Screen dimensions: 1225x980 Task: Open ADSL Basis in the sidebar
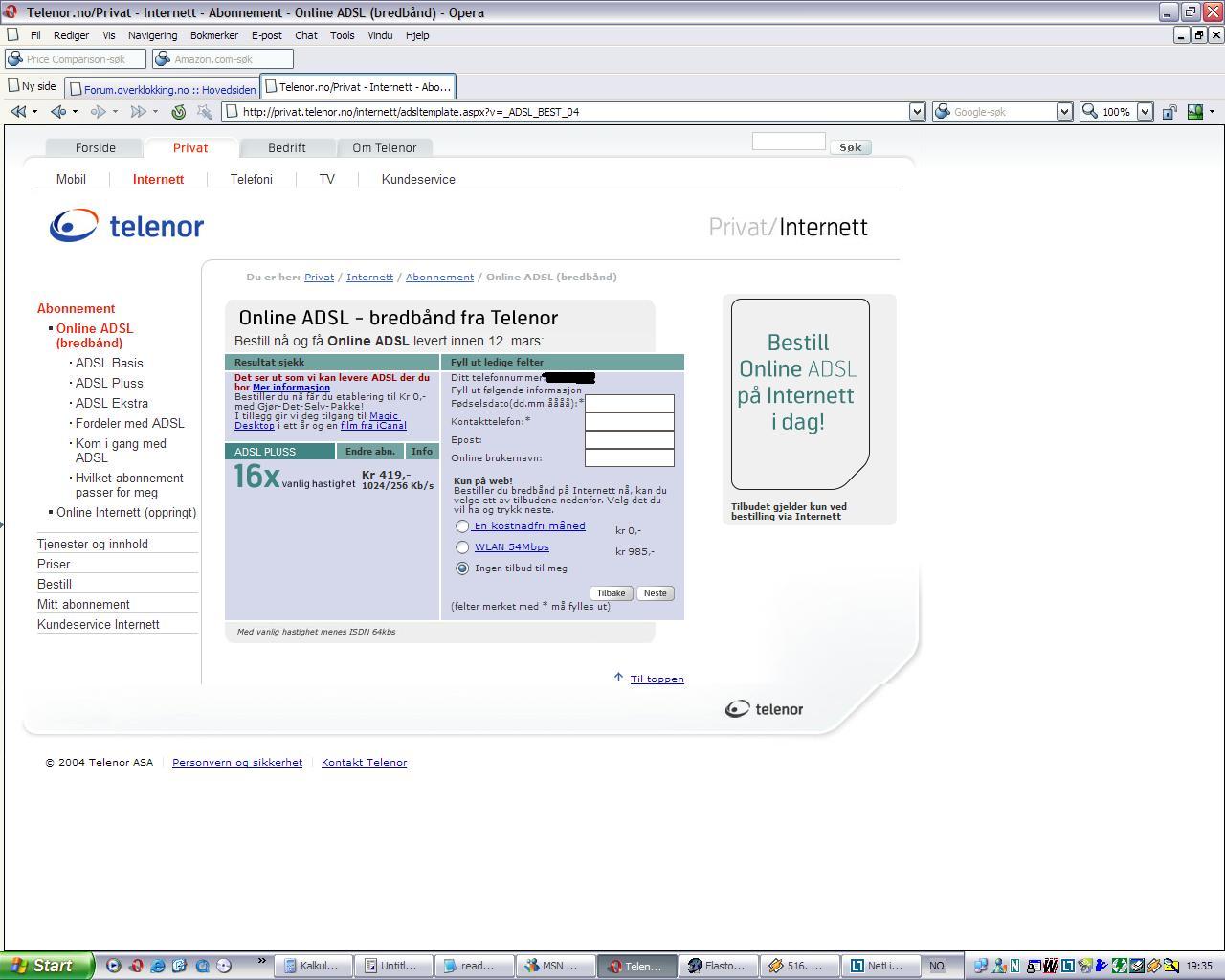point(109,363)
